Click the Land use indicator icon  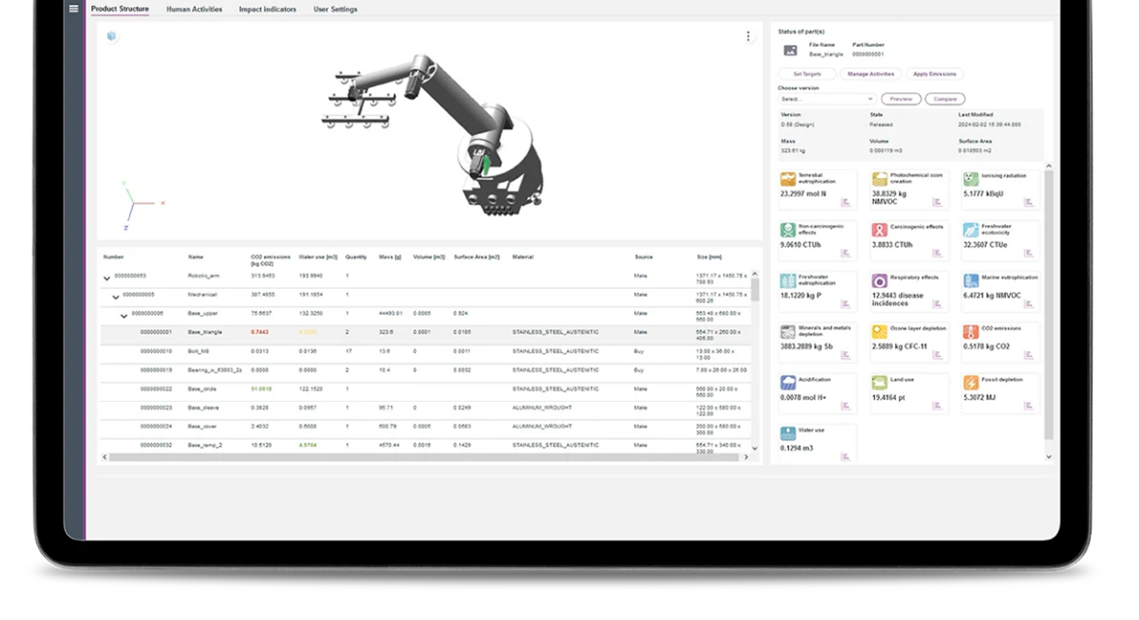coord(879,383)
